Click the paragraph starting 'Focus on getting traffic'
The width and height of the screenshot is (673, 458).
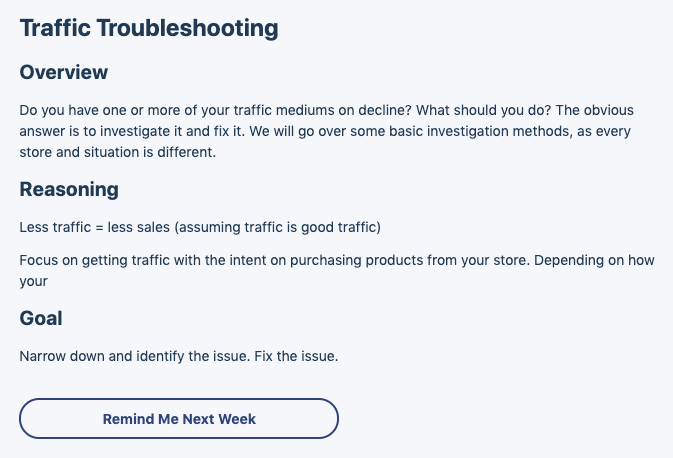click(337, 270)
